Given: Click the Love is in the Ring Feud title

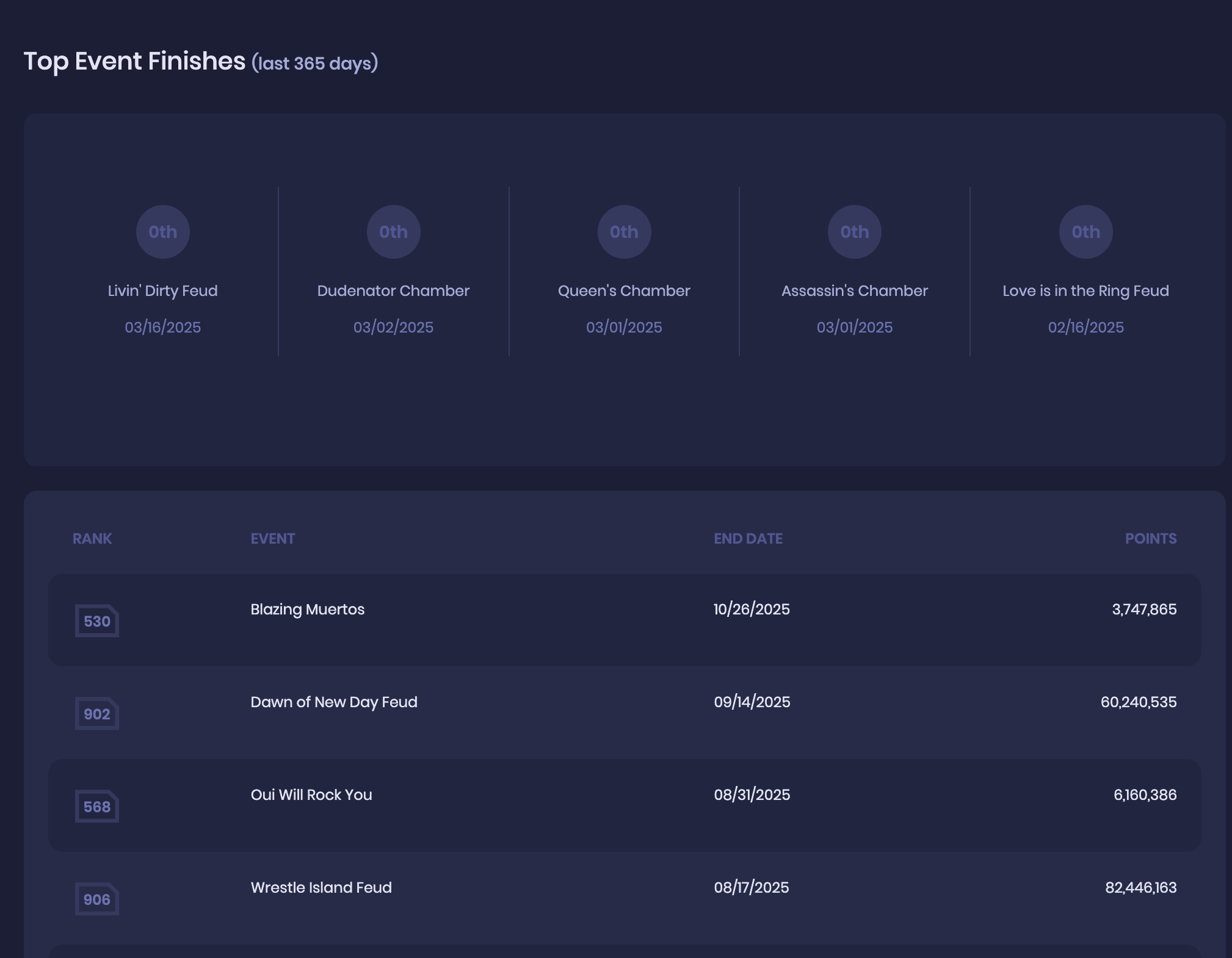Looking at the screenshot, I should coord(1086,290).
